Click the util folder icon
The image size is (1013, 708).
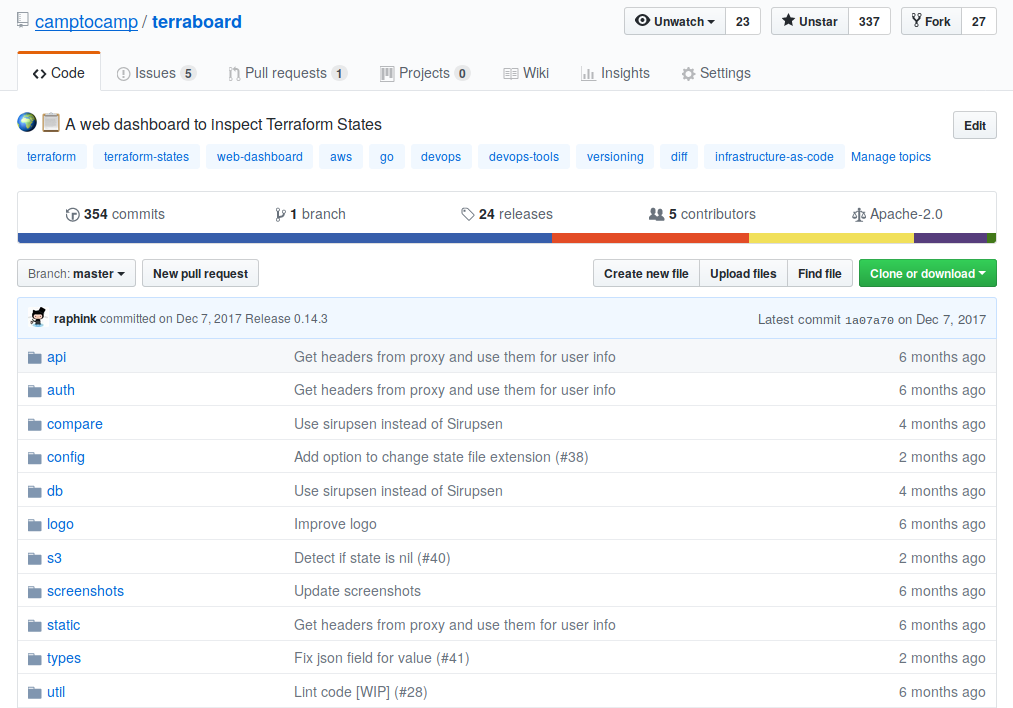pos(35,692)
